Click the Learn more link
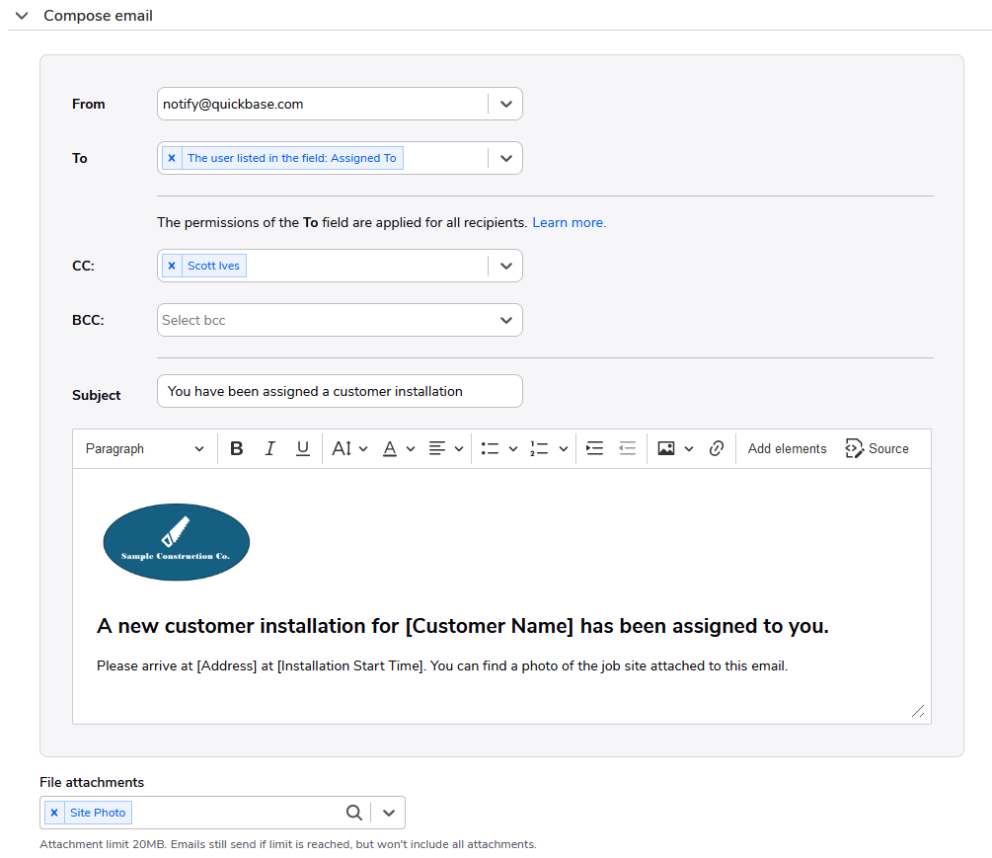 569,223
